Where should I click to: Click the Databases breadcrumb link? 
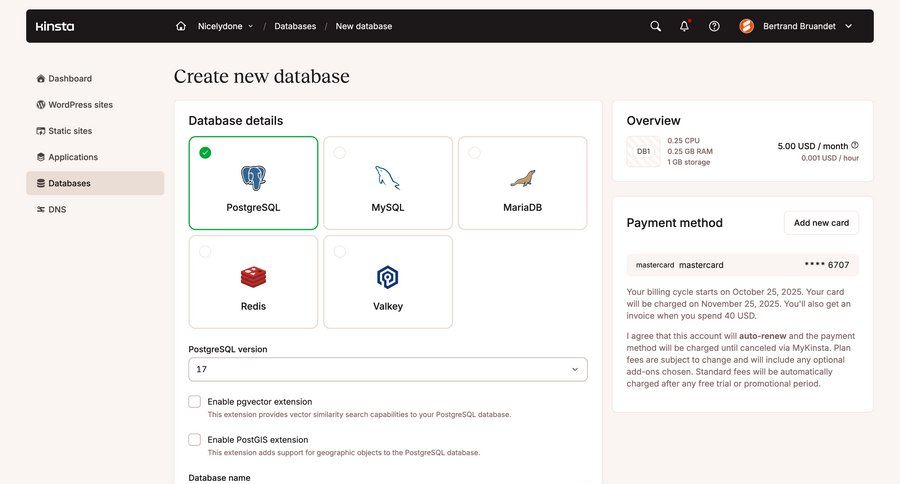pos(295,26)
